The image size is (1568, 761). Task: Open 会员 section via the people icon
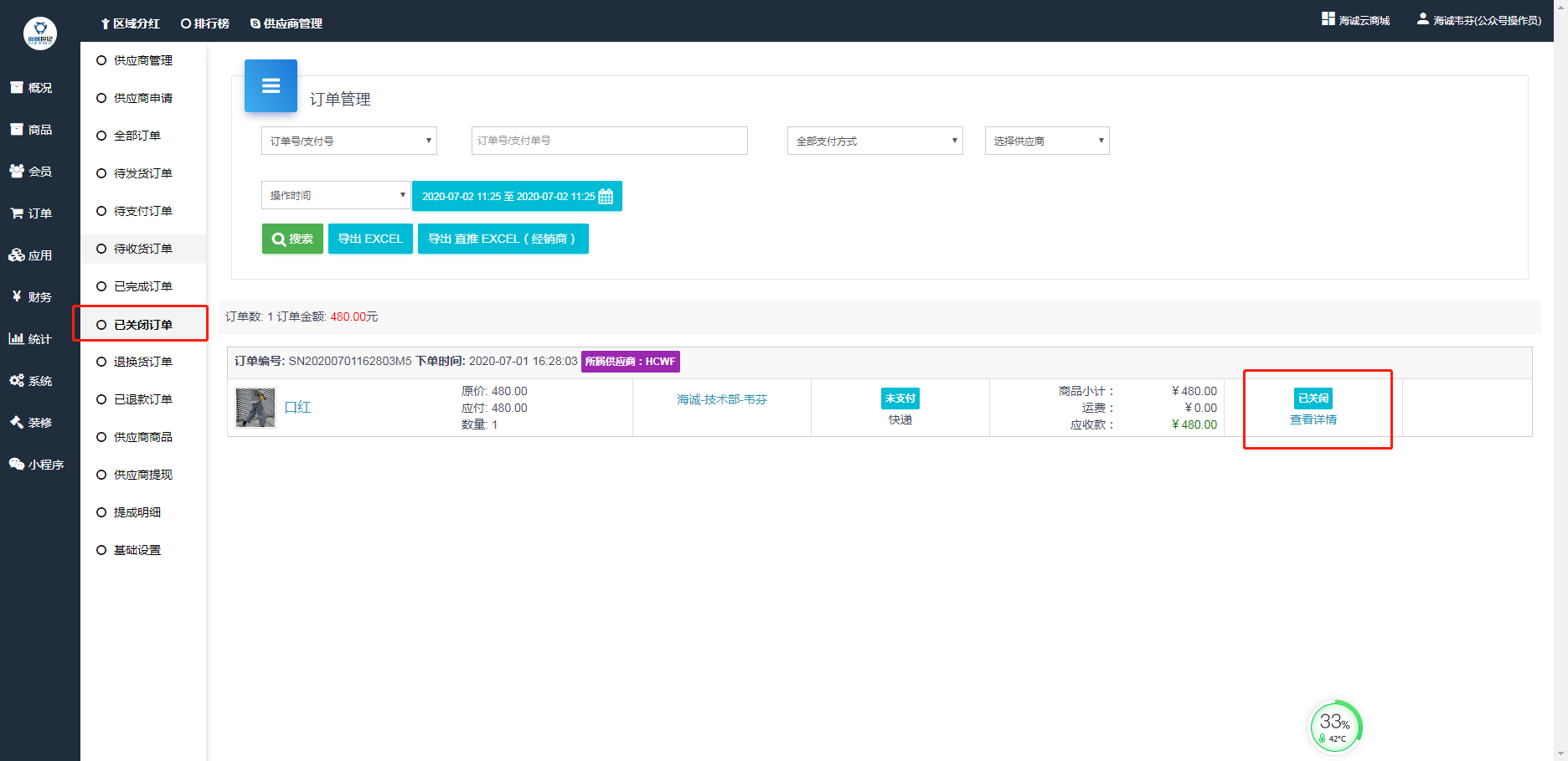pos(16,171)
